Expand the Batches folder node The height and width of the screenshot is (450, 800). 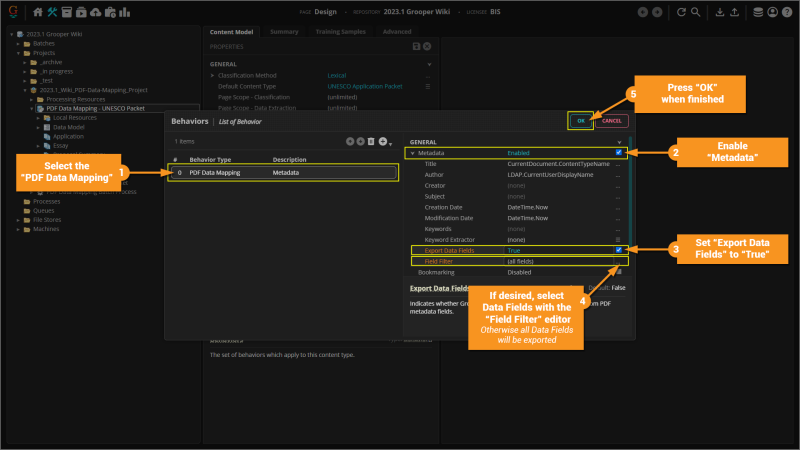[x=18, y=44]
